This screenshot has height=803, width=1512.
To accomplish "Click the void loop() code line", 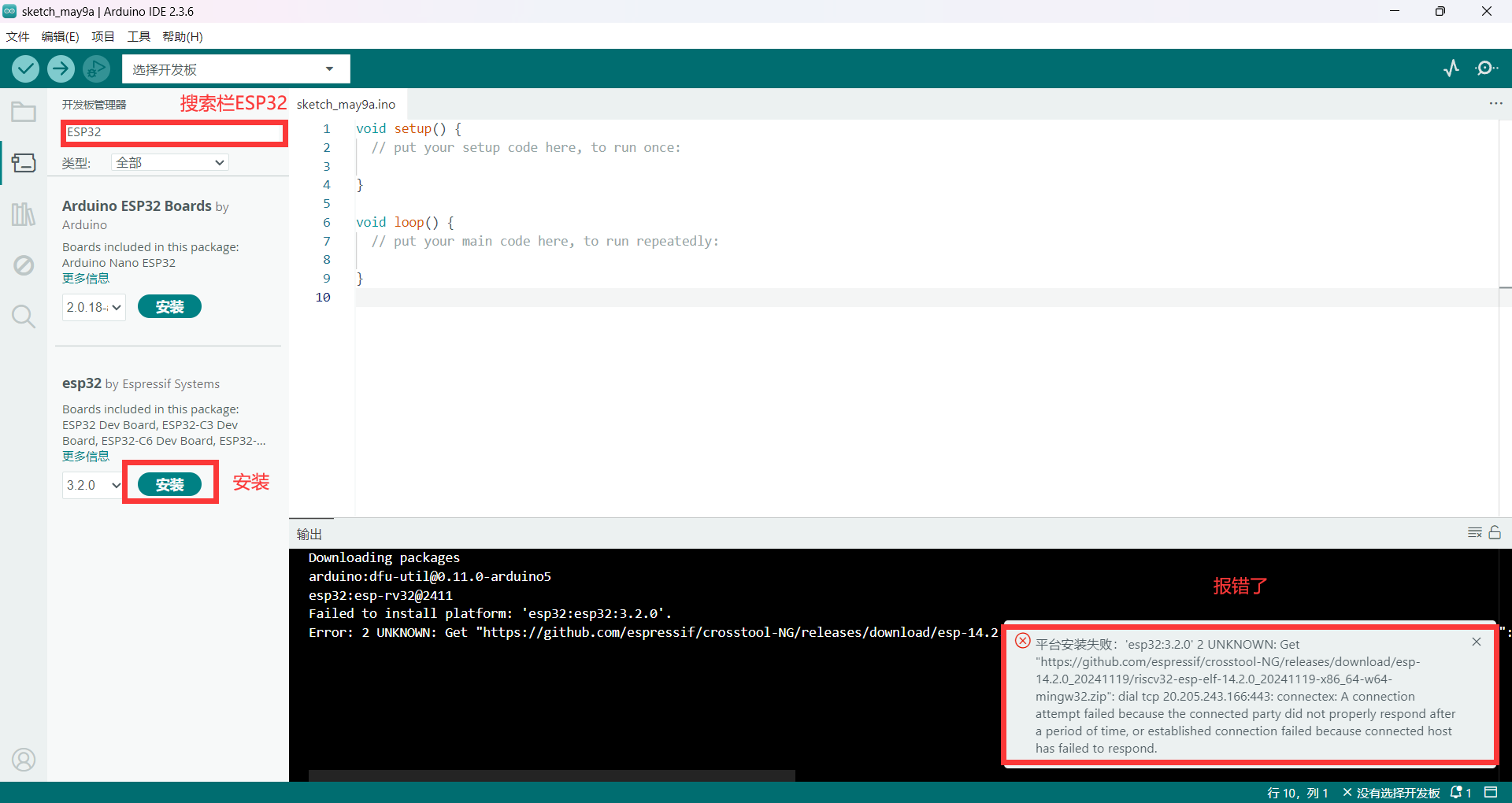I will 405,222.
